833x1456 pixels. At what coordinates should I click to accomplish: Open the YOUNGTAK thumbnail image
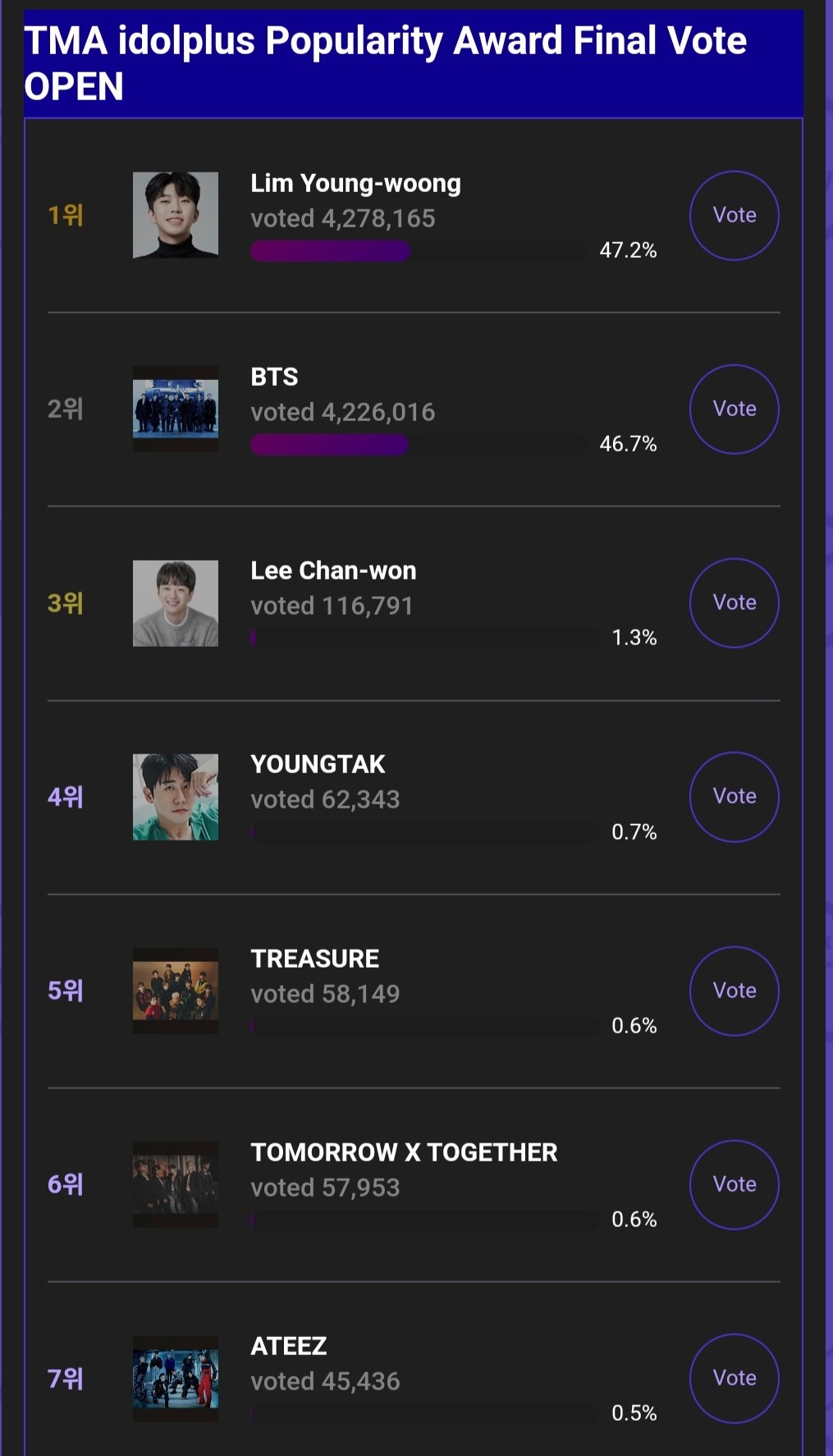click(176, 797)
